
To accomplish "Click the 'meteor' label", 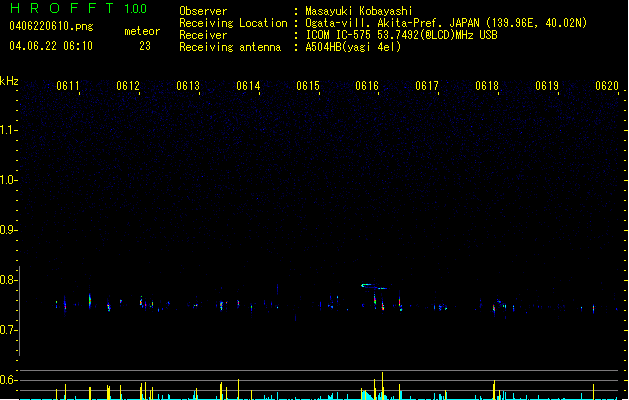I will (142, 31).
